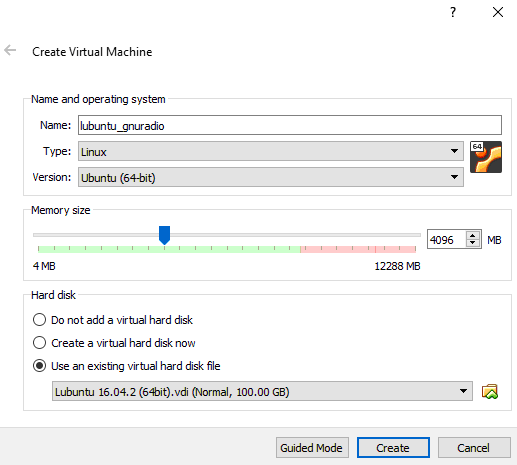Select Do not add a virtual hard disk
This screenshot has height=465, width=517.
point(113,320)
